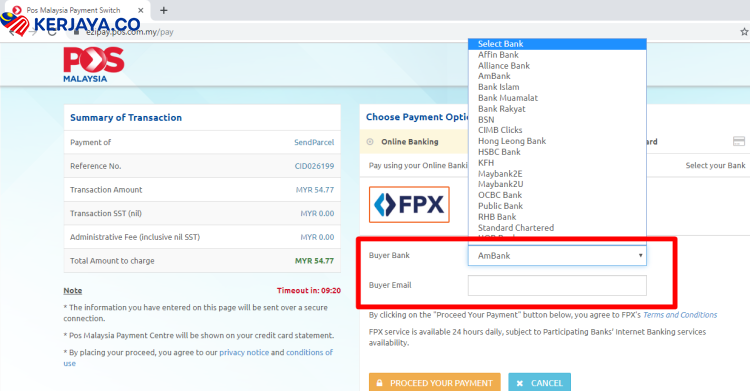750x391 pixels.
Task: Close the Pos Malaysia Payment Switch tab
Action: pos(141,10)
